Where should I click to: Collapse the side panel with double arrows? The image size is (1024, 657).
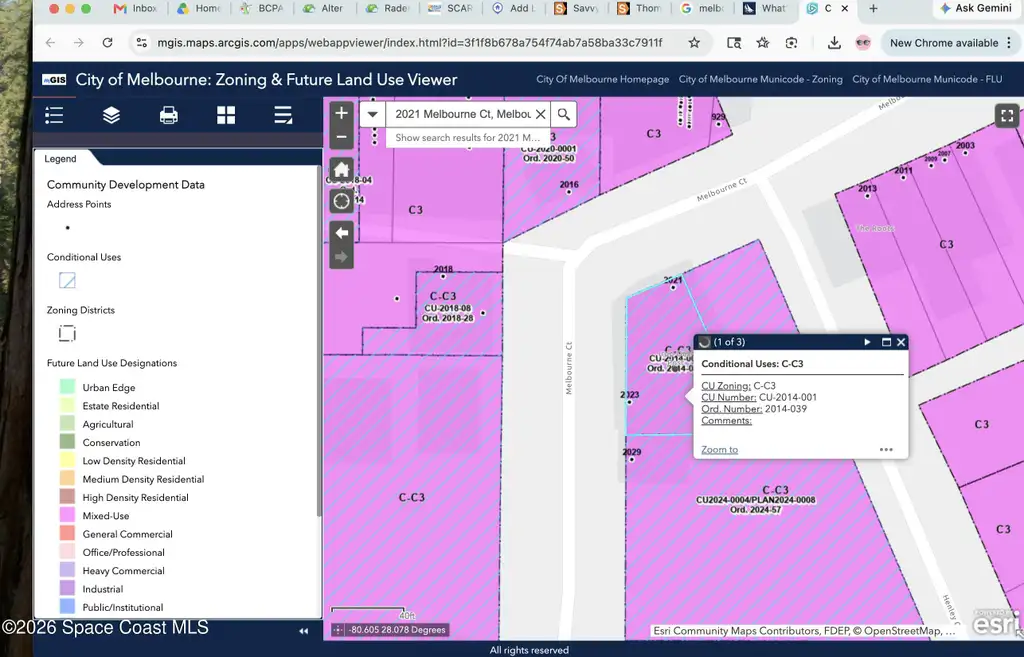click(x=303, y=631)
